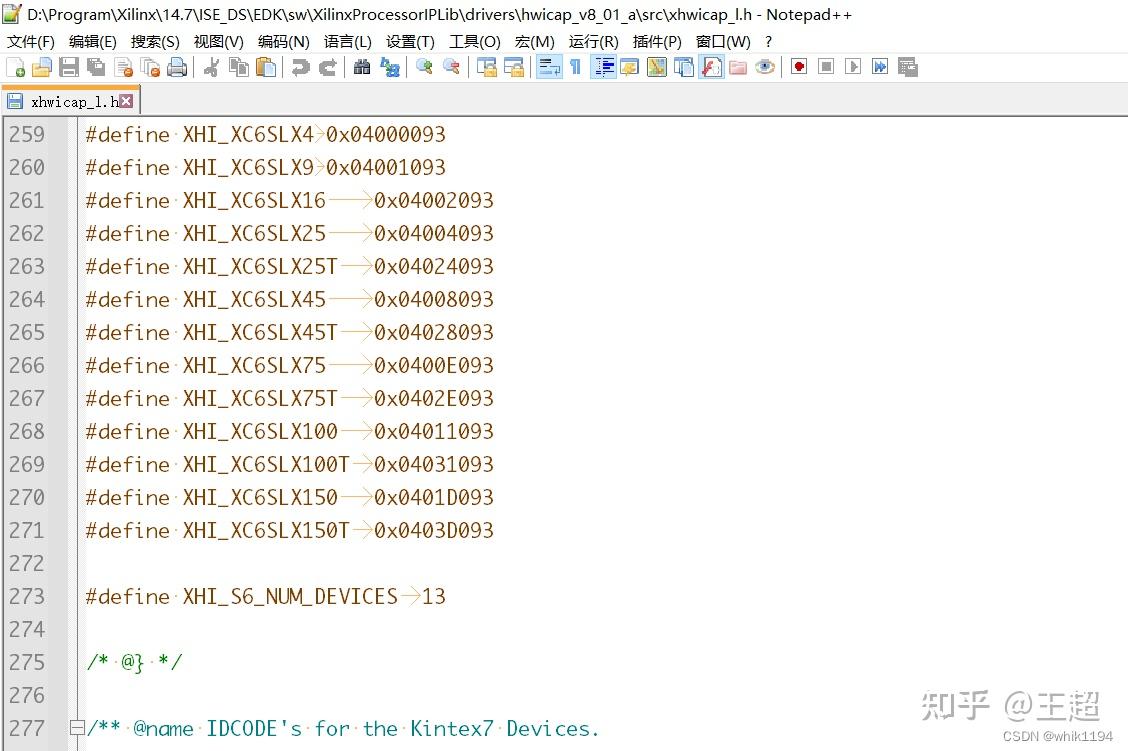1128x751 pixels.
Task: Click the Kintex7 Devices comment line
Action: tap(342, 729)
